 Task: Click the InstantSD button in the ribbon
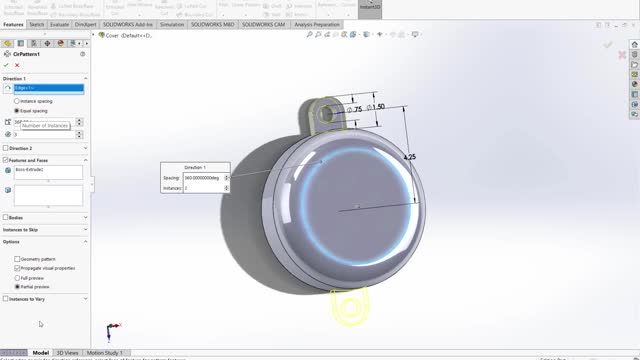pyautogui.click(x=370, y=7)
